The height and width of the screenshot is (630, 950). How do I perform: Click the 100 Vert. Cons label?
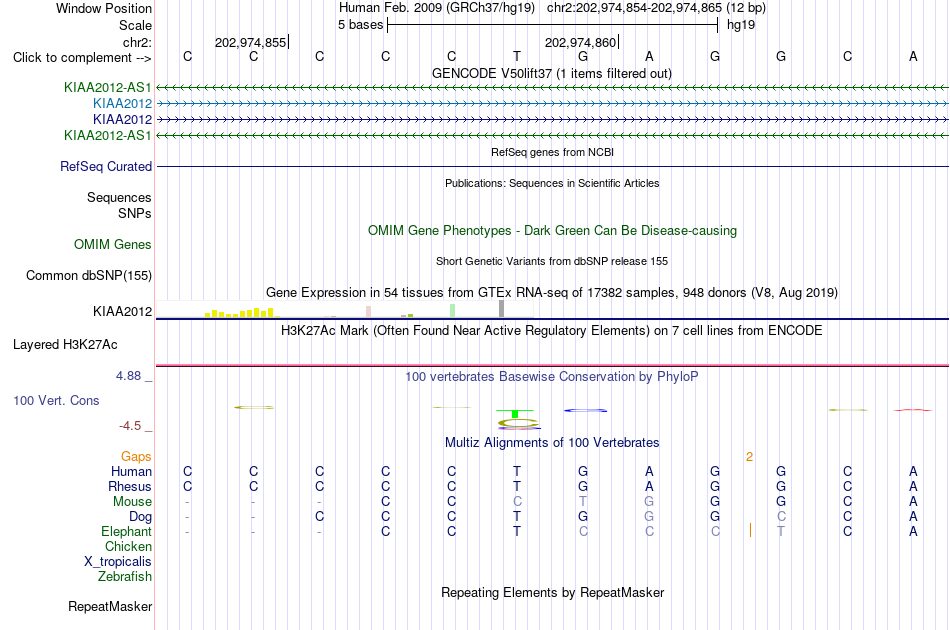click(56, 400)
